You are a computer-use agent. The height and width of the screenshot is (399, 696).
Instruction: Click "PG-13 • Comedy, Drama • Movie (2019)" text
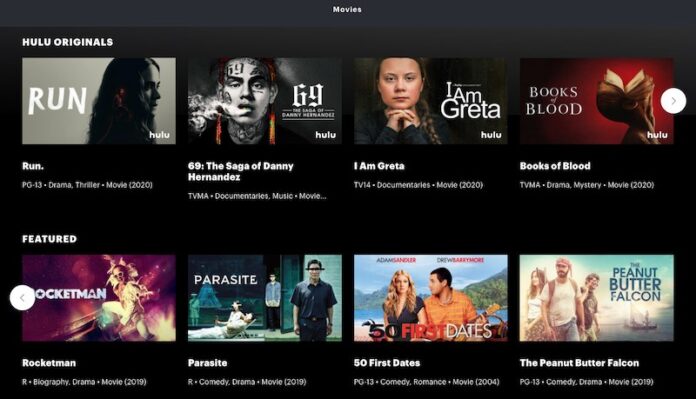587,382
